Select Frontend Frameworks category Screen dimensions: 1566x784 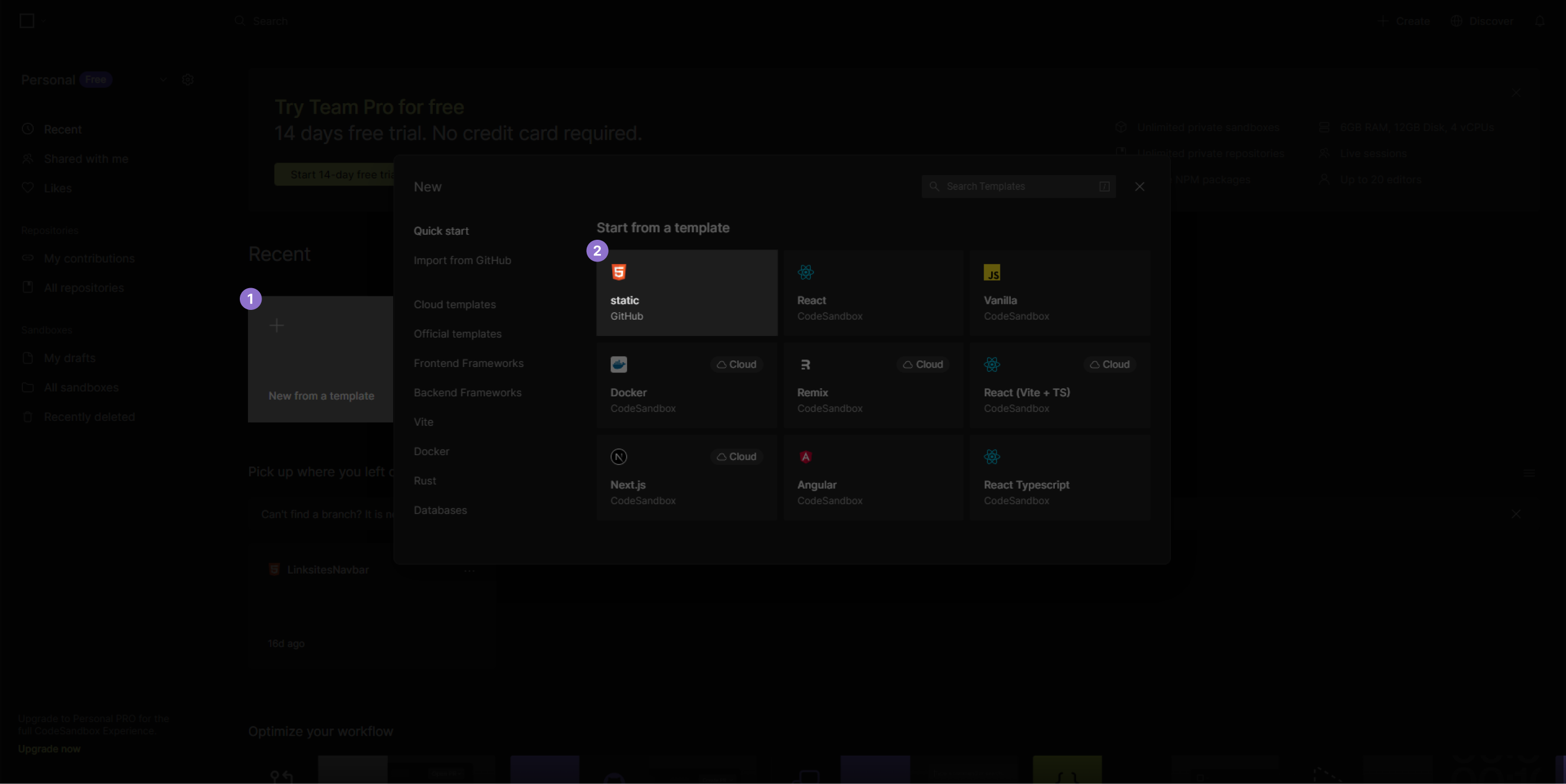pyautogui.click(x=469, y=363)
